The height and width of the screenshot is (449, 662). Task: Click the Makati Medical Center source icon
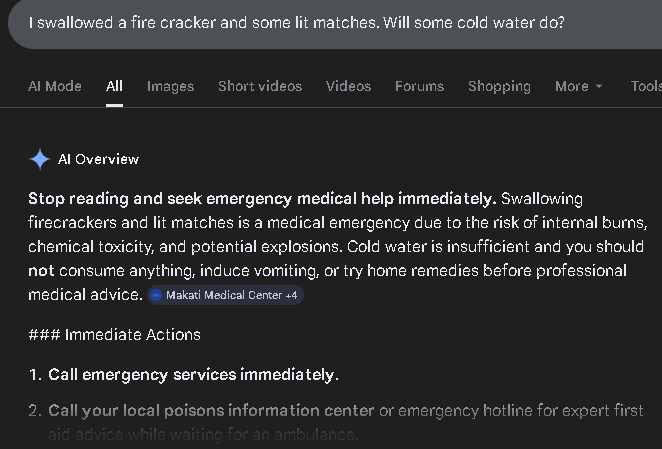coord(156,295)
